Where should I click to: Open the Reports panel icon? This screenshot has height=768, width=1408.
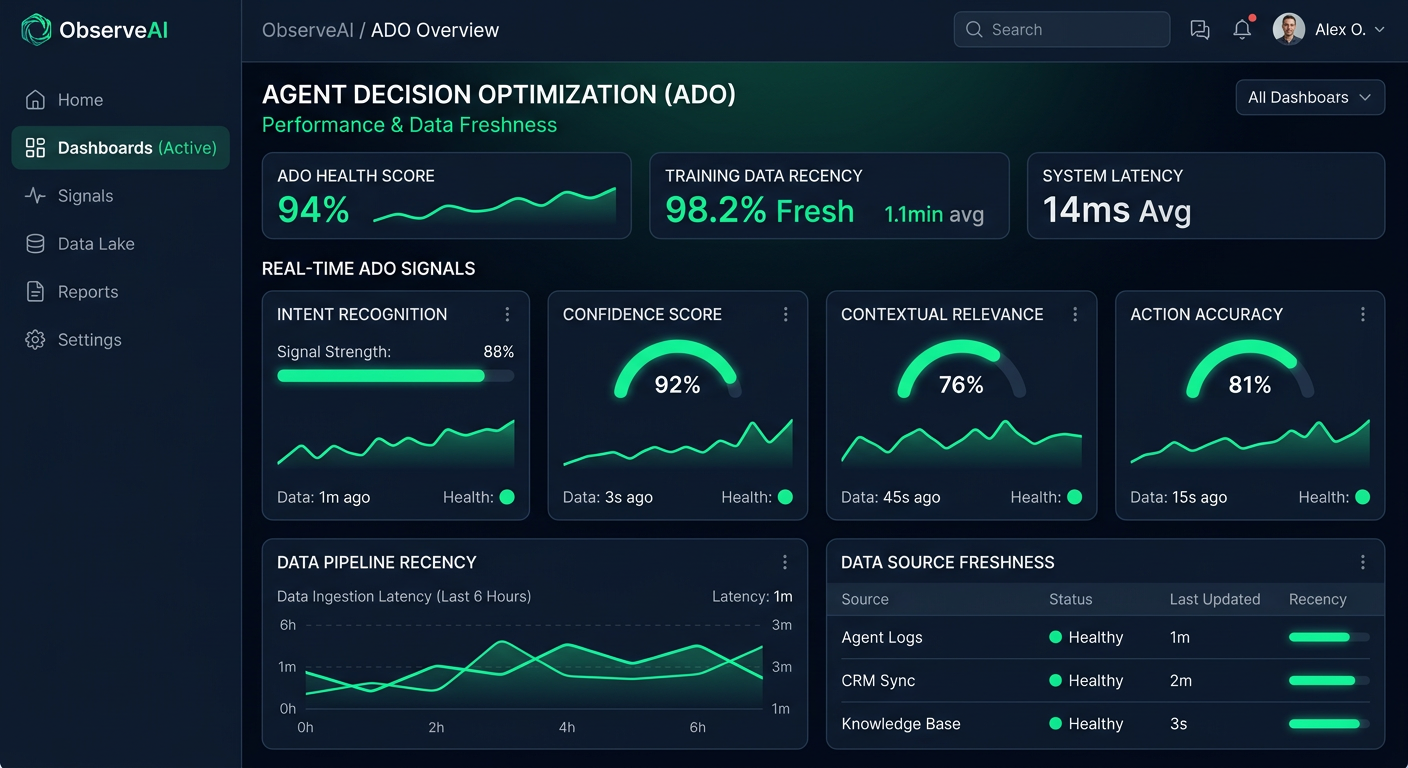[x=35, y=291]
